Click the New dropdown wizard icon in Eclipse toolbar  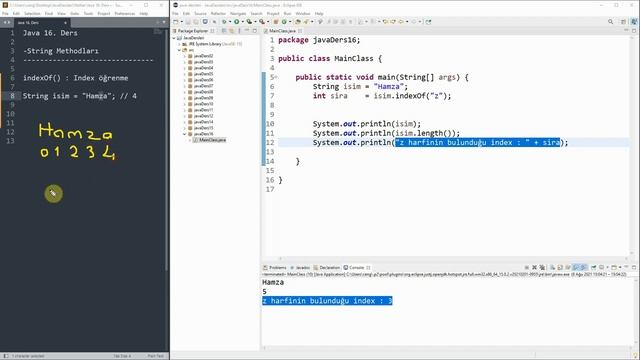tap(176, 22)
